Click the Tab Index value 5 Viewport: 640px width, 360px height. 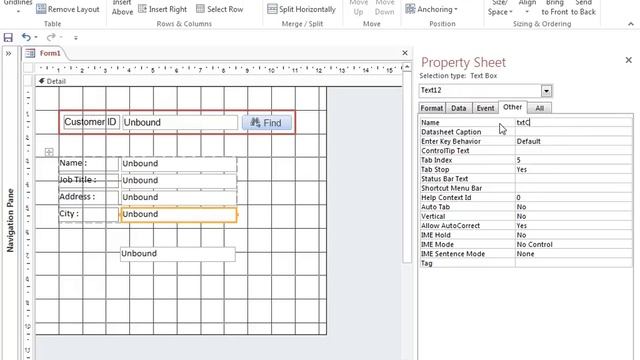point(573,160)
